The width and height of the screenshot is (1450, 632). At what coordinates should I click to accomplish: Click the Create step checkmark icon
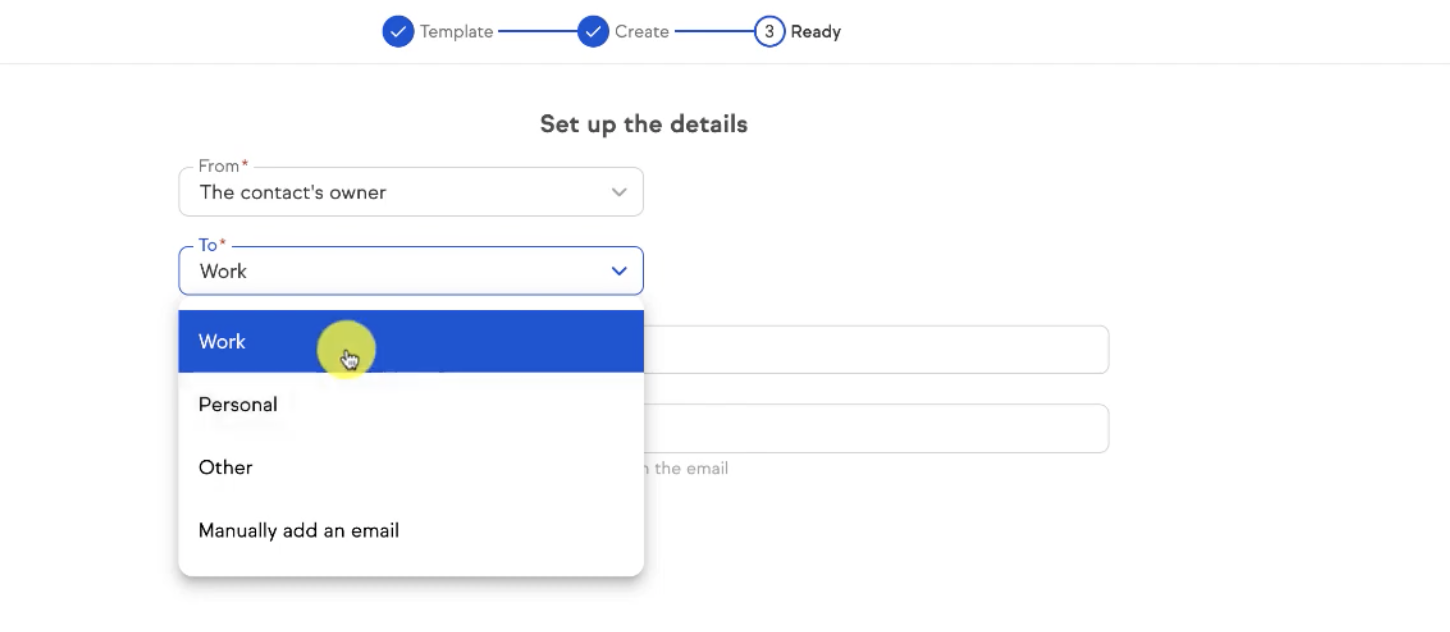click(x=593, y=31)
